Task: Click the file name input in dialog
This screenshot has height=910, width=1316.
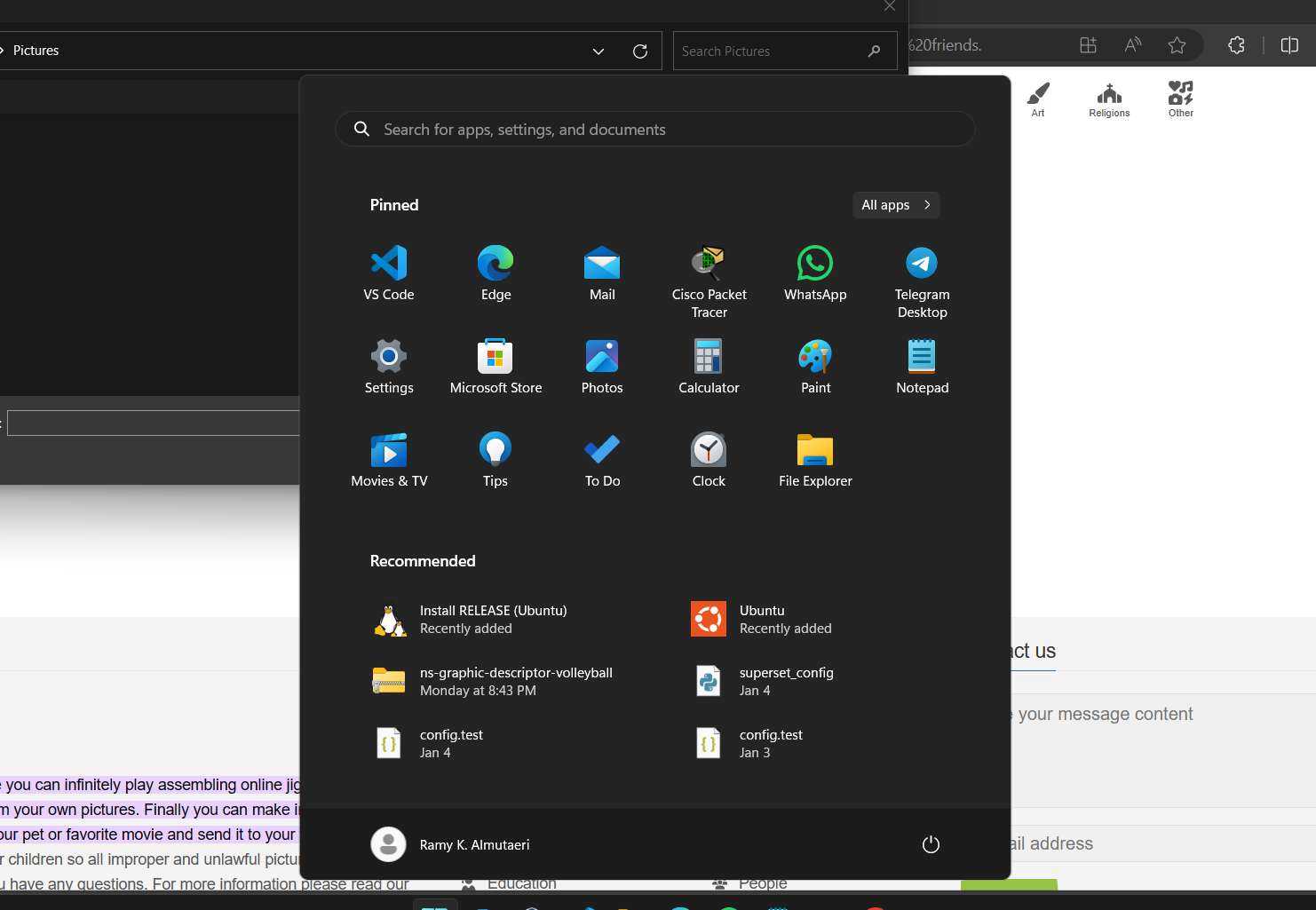Action: point(154,423)
